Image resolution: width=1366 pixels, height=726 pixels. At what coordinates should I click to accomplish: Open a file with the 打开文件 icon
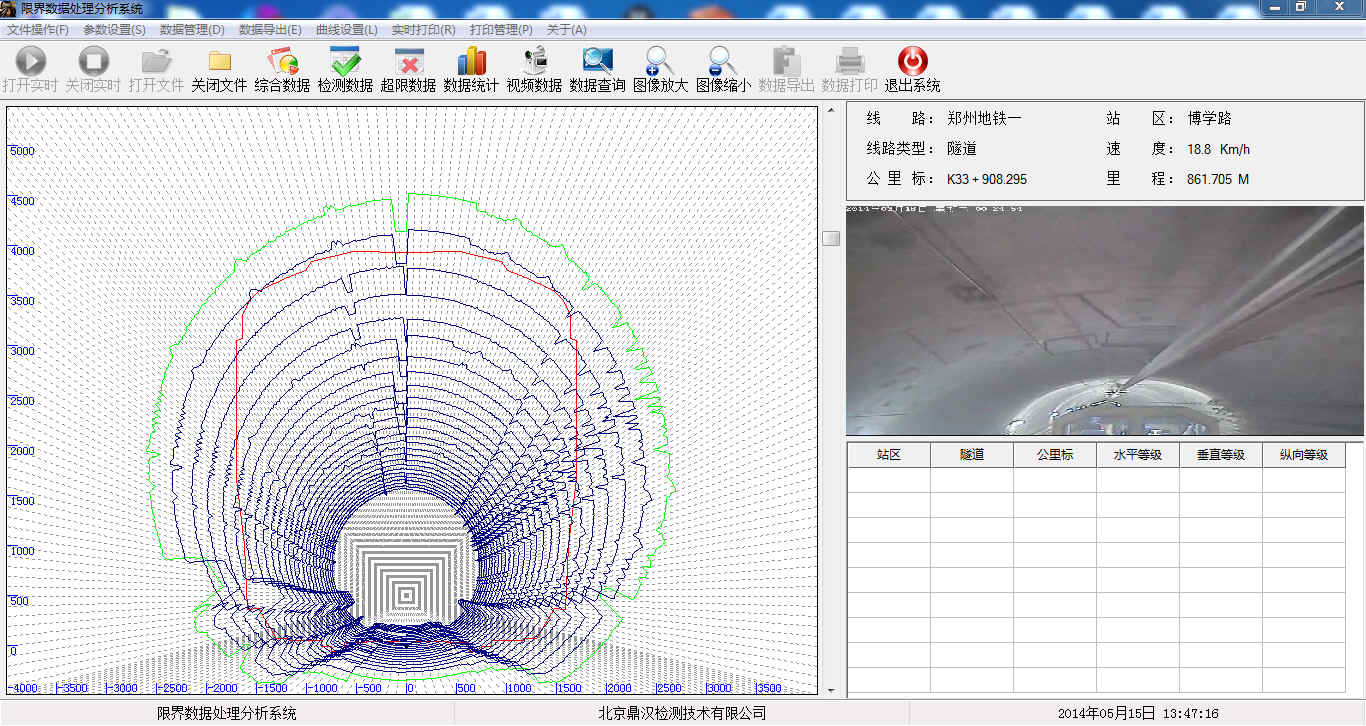156,61
